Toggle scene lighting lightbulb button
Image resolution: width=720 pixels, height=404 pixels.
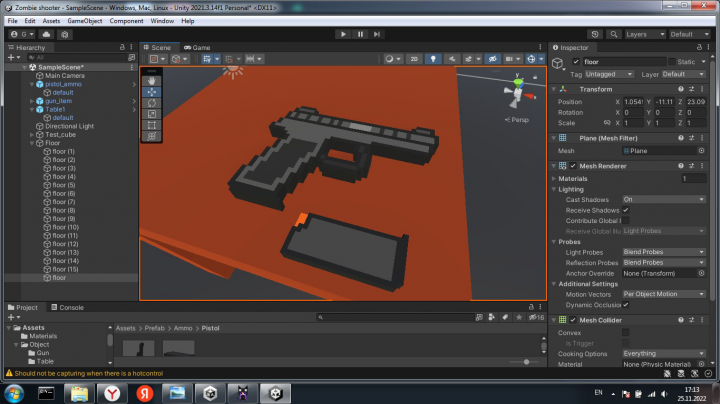click(433, 59)
